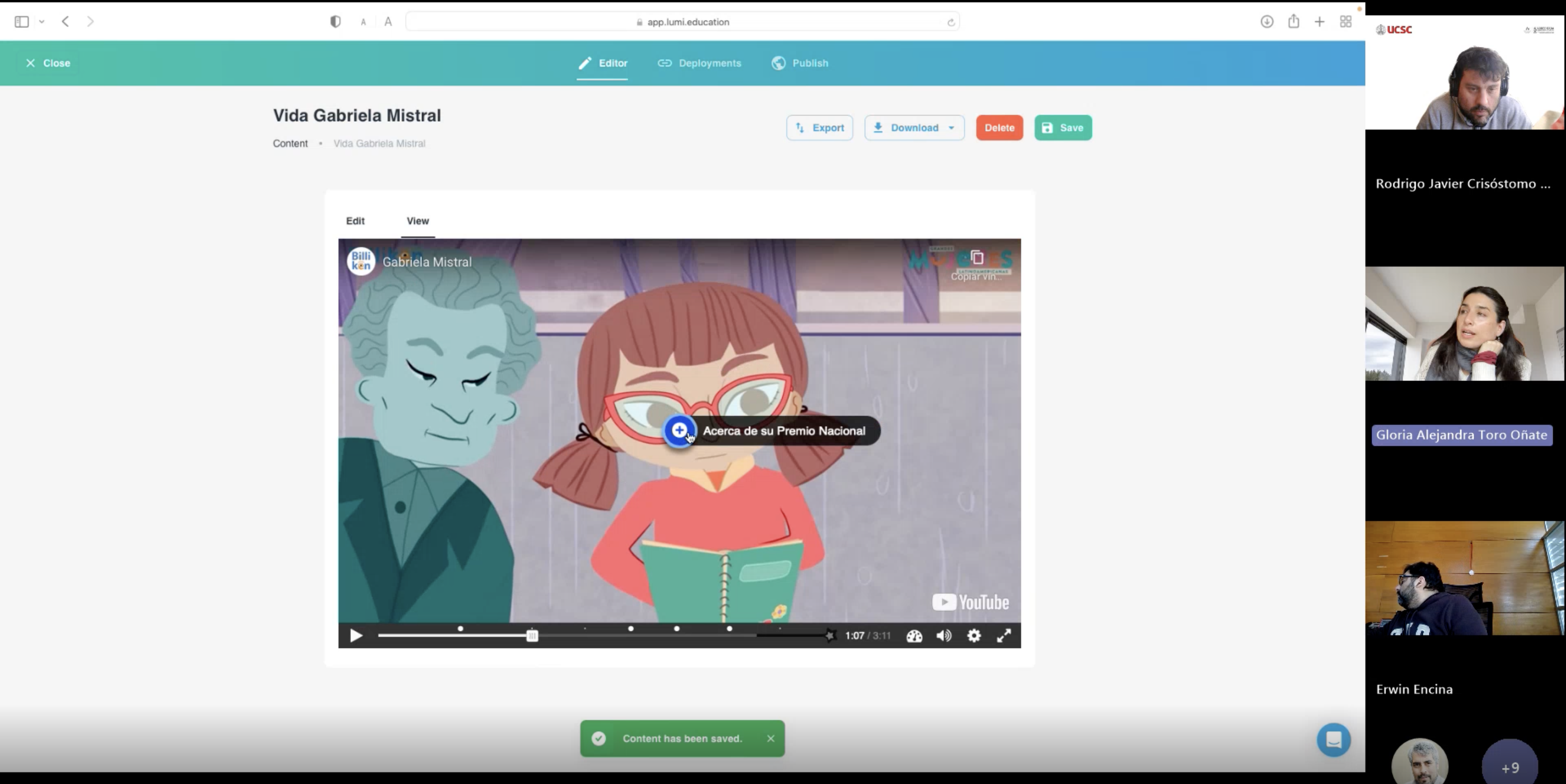Click the Billiken channel avatar
The width and height of the screenshot is (1566, 784).
pos(360,261)
